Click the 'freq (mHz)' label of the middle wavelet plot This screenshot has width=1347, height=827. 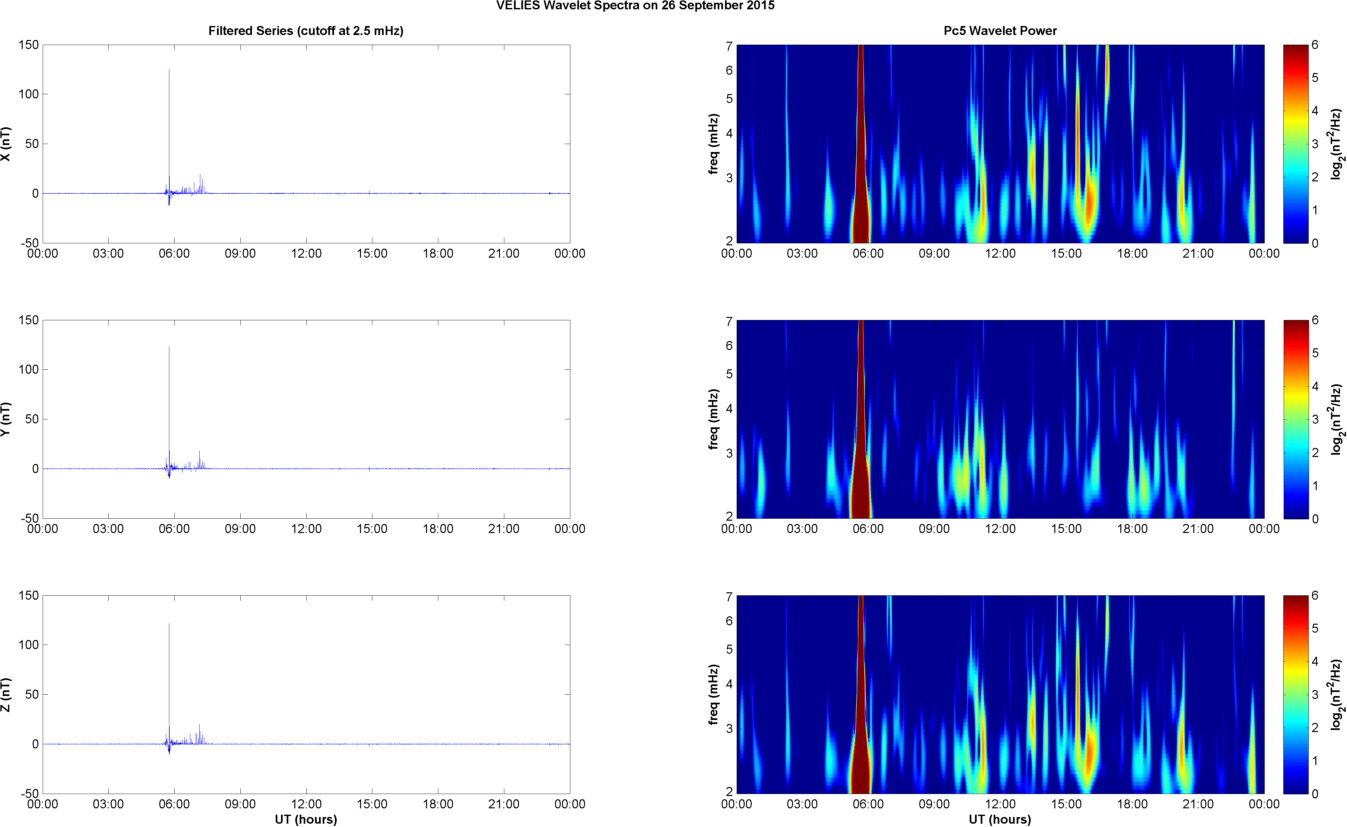pyautogui.click(x=711, y=419)
